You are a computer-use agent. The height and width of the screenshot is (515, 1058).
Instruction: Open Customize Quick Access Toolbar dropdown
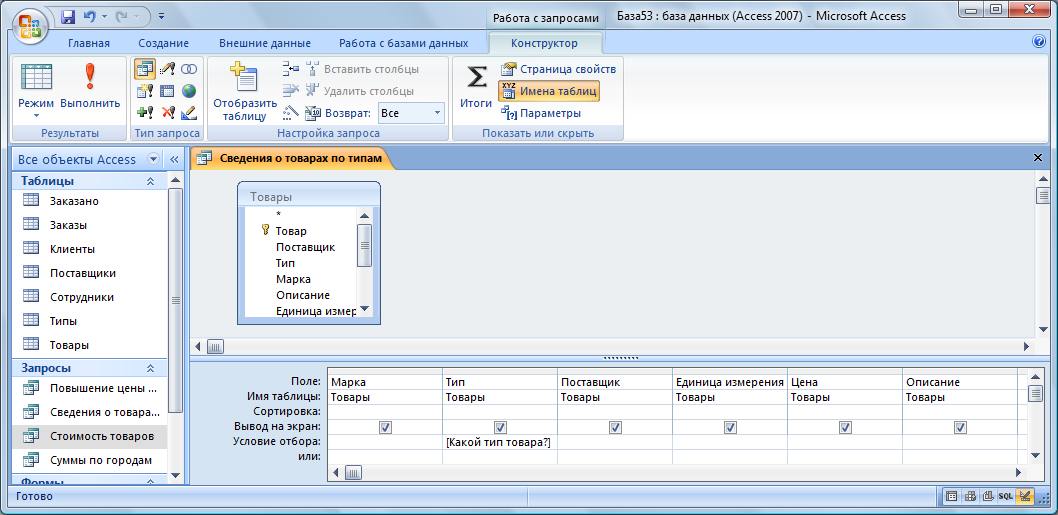[x=162, y=15]
